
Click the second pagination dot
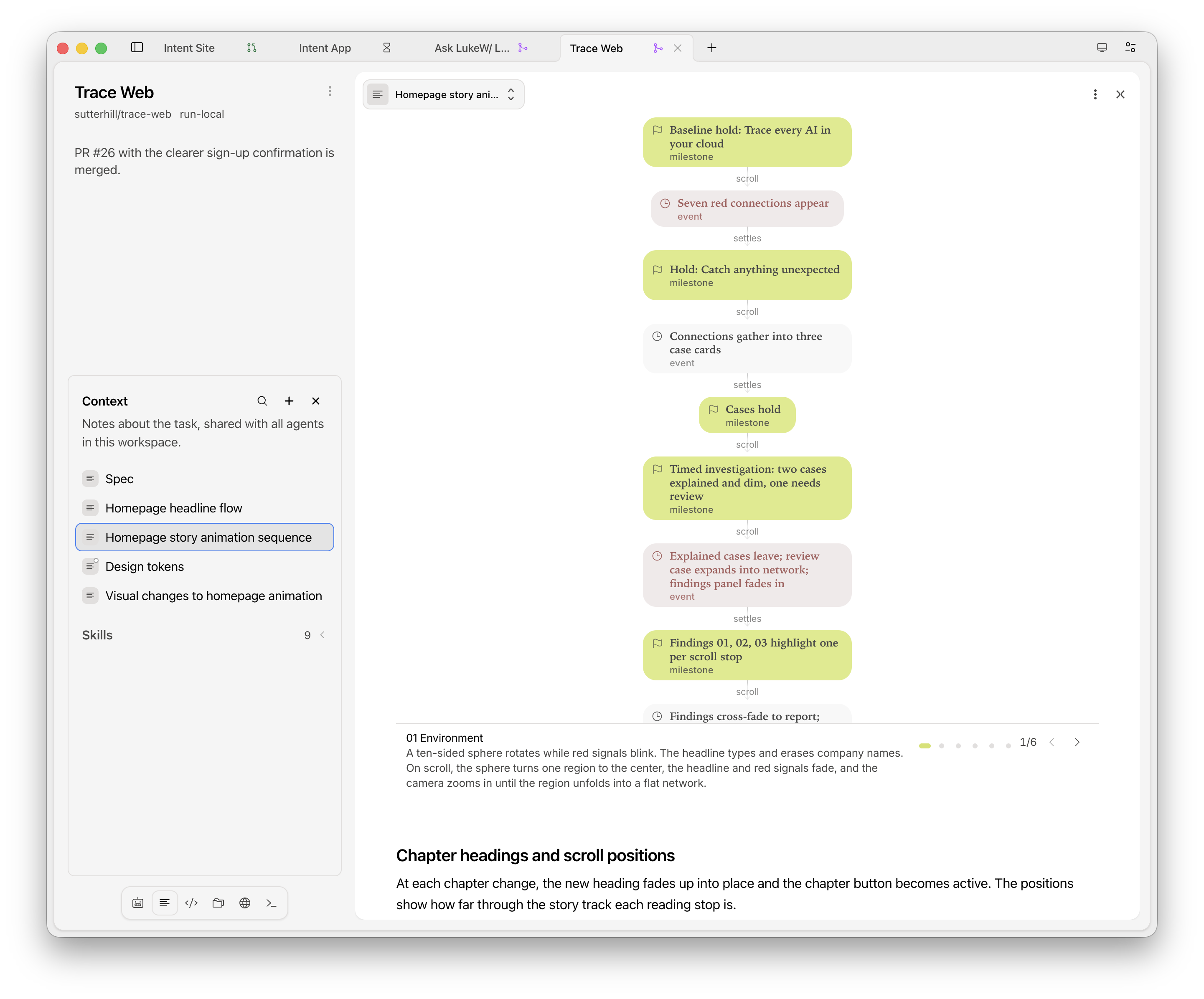941,746
